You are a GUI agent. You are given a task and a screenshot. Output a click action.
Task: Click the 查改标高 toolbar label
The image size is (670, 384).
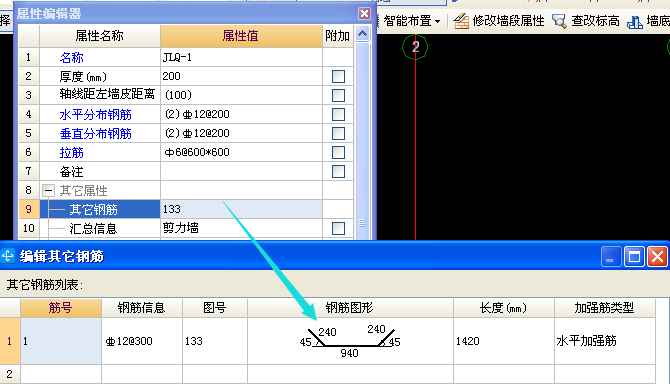(x=595, y=21)
